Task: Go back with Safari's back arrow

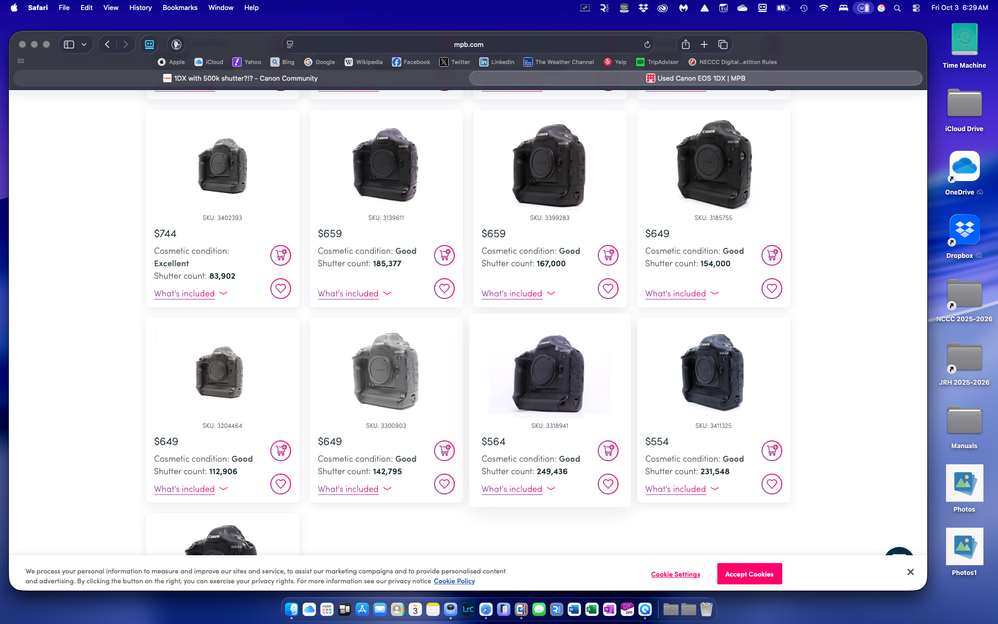Action: [107, 45]
